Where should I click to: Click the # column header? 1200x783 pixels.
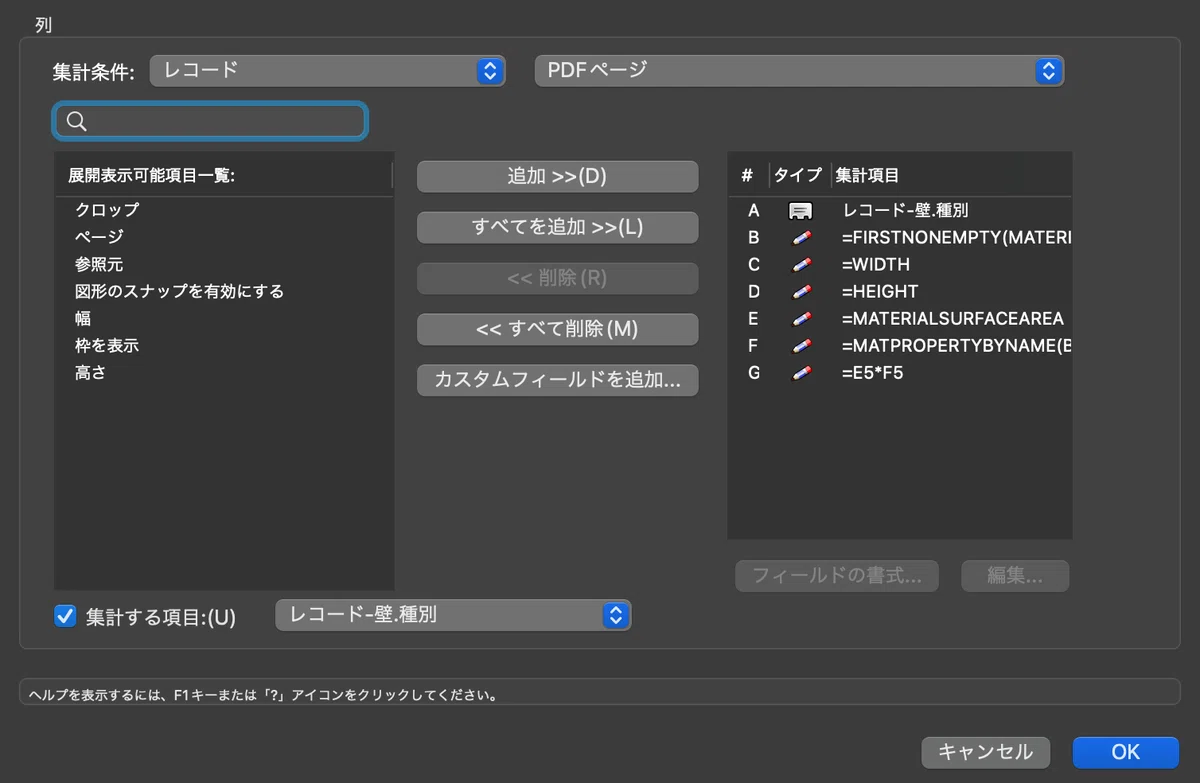coord(747,175)
